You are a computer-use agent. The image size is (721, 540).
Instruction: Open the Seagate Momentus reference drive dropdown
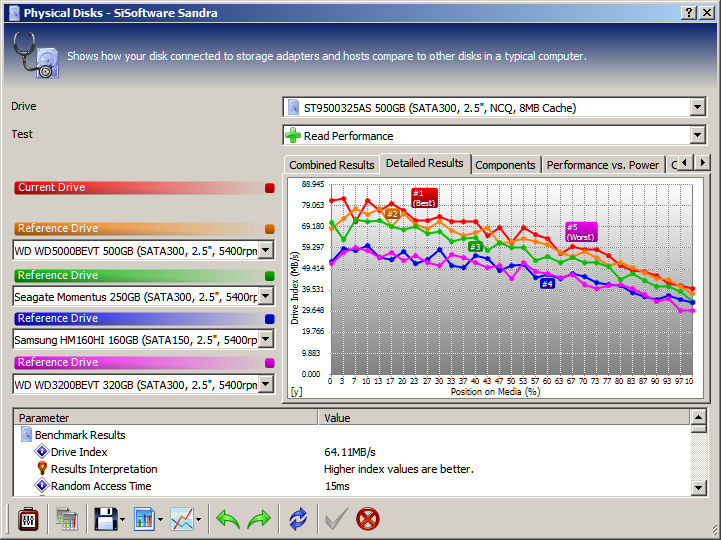click(x=266, y=296)
